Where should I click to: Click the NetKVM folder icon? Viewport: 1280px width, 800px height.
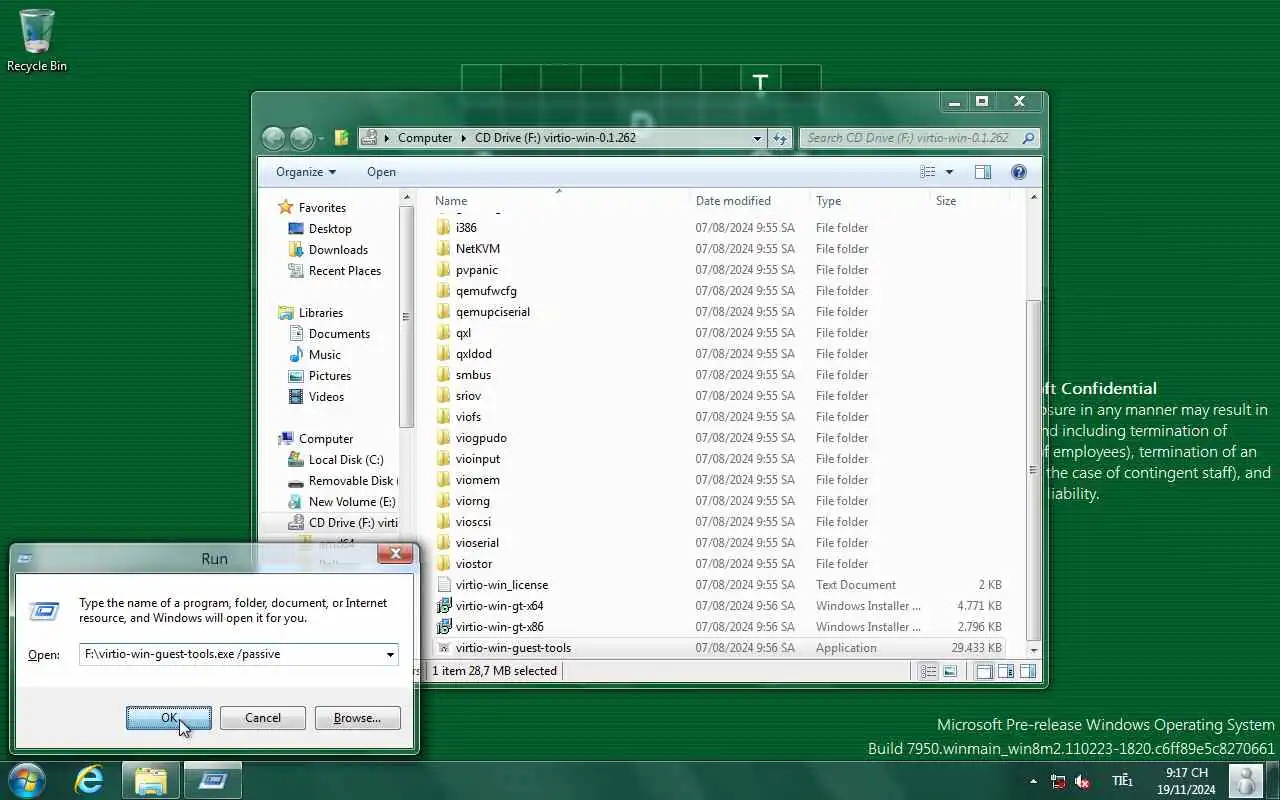444,249
